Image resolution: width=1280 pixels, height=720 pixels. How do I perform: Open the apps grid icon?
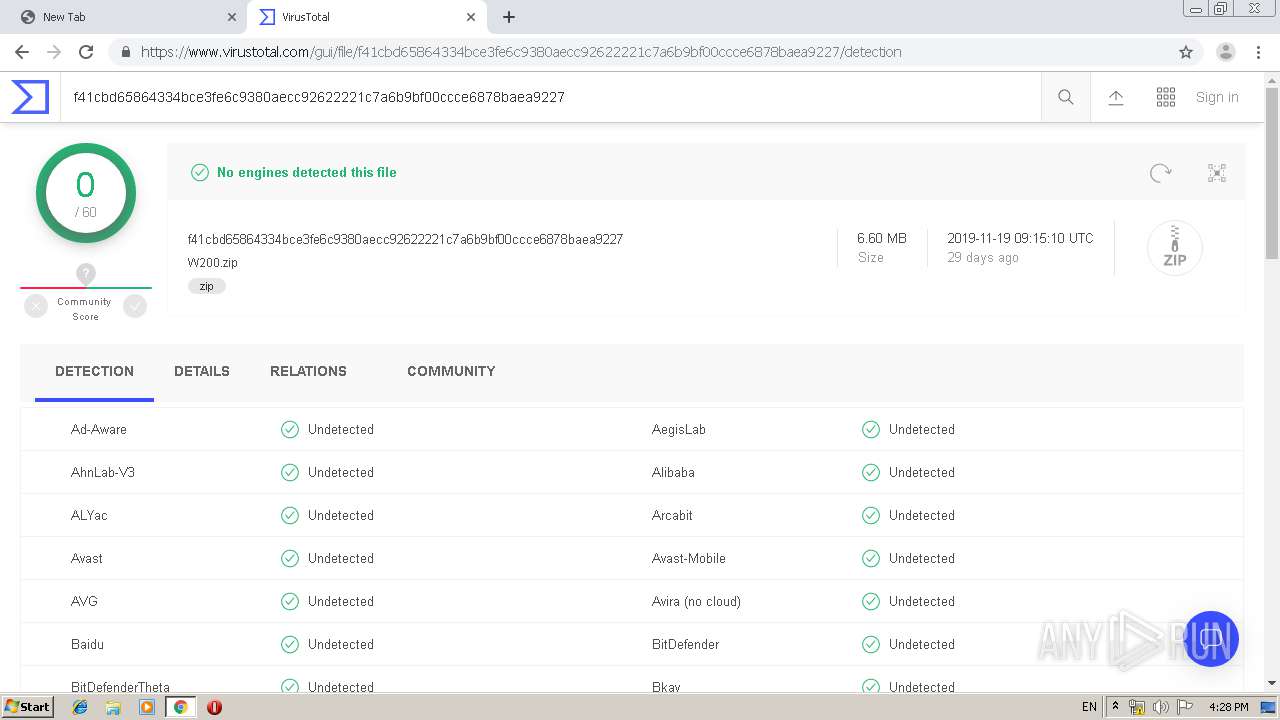click(x=1166, y=97)
